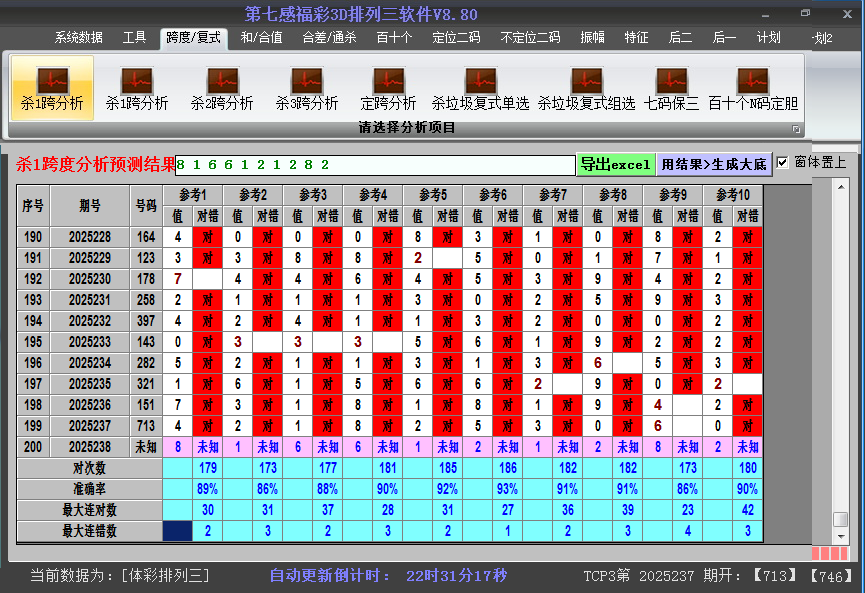Open the 系统数据 menu
The height and width of the screenshot is (593, 865).
(x=78, y=38)
